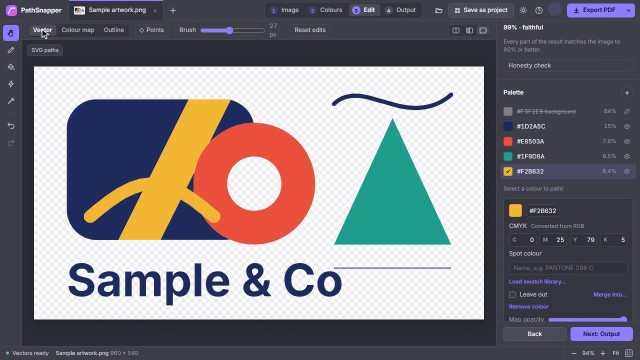Open project folder icon
Viewport: 640px width, 360px height.
tap(438, 11)
